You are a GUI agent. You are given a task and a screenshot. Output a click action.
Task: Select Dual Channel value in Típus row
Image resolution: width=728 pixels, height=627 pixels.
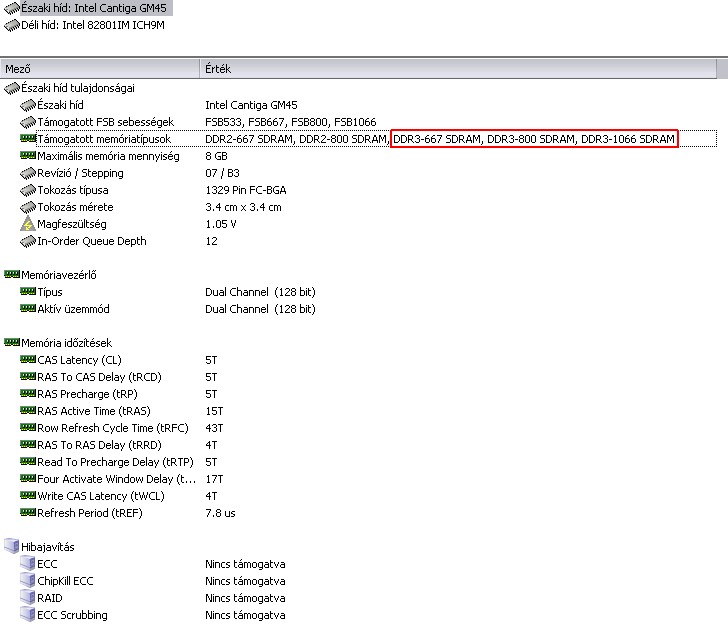click(x=260, y=292)
